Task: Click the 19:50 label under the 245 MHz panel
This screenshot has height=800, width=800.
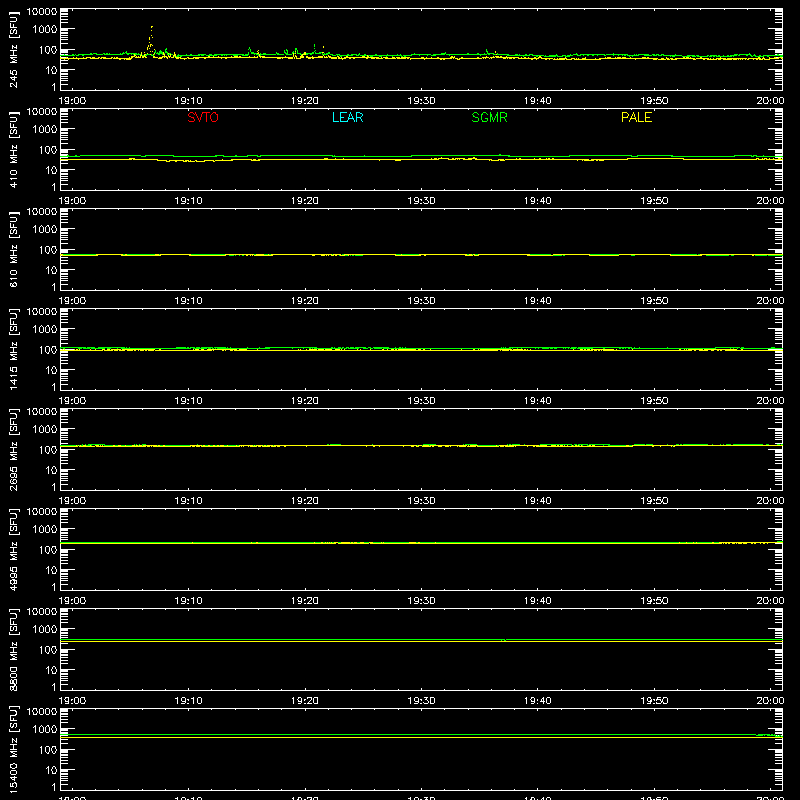Action: tap(654, 101)
